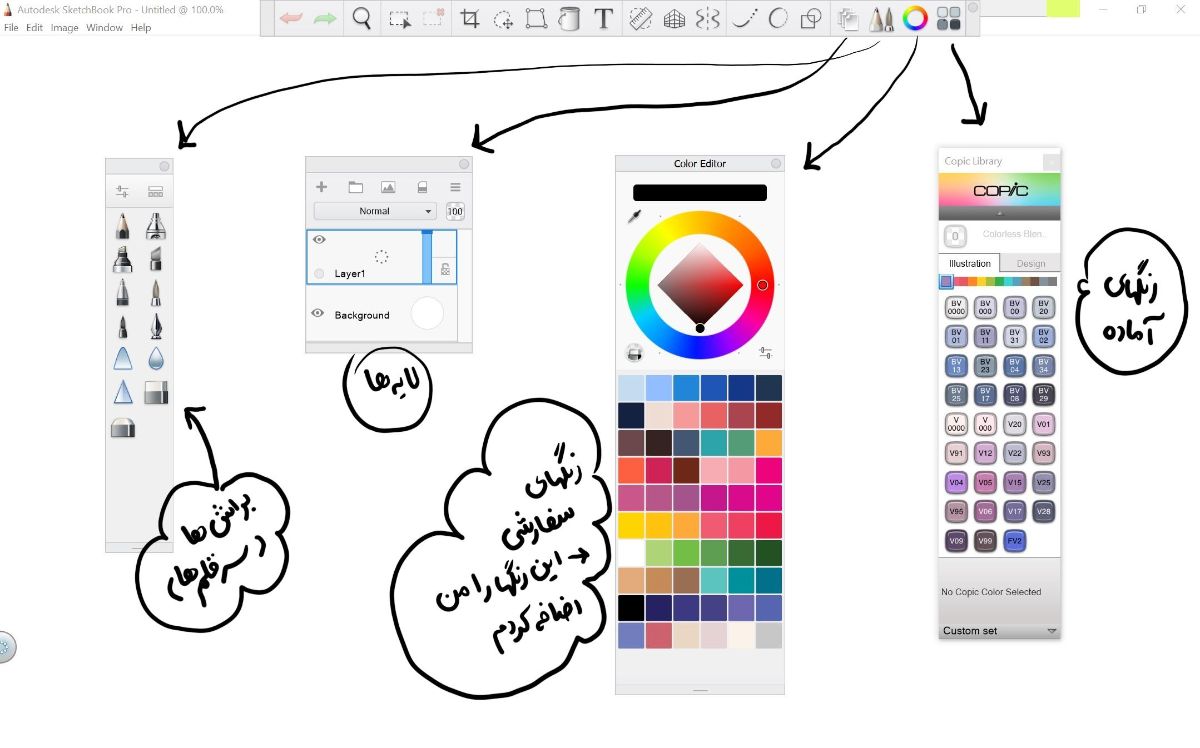Select the Text tool
1200x748 pixels.
coord(603,19)
